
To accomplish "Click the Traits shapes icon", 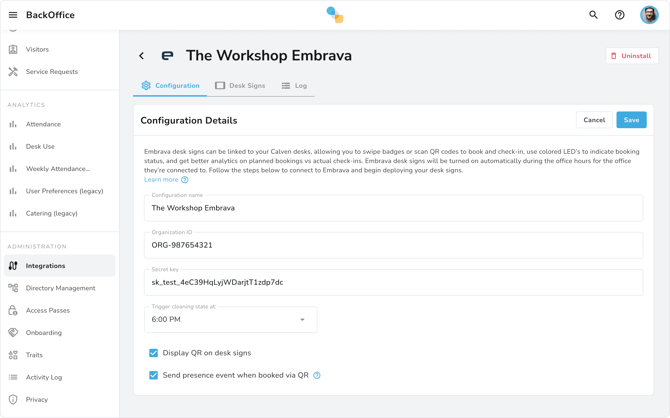I will tap(13, 355).
